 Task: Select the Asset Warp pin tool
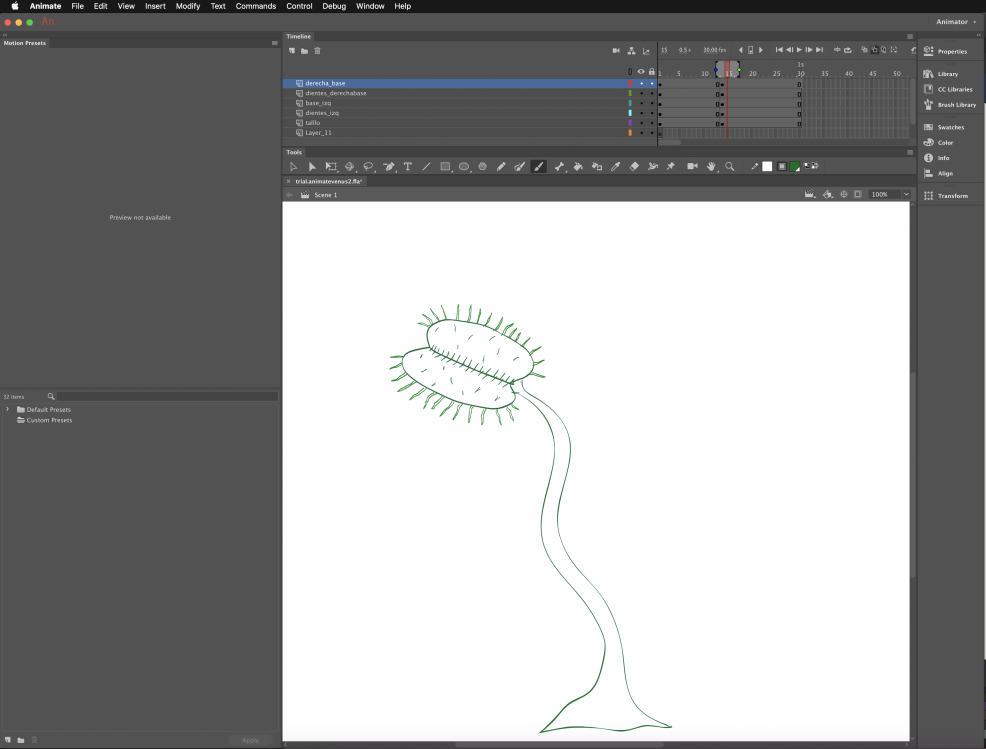click(671, 166)
